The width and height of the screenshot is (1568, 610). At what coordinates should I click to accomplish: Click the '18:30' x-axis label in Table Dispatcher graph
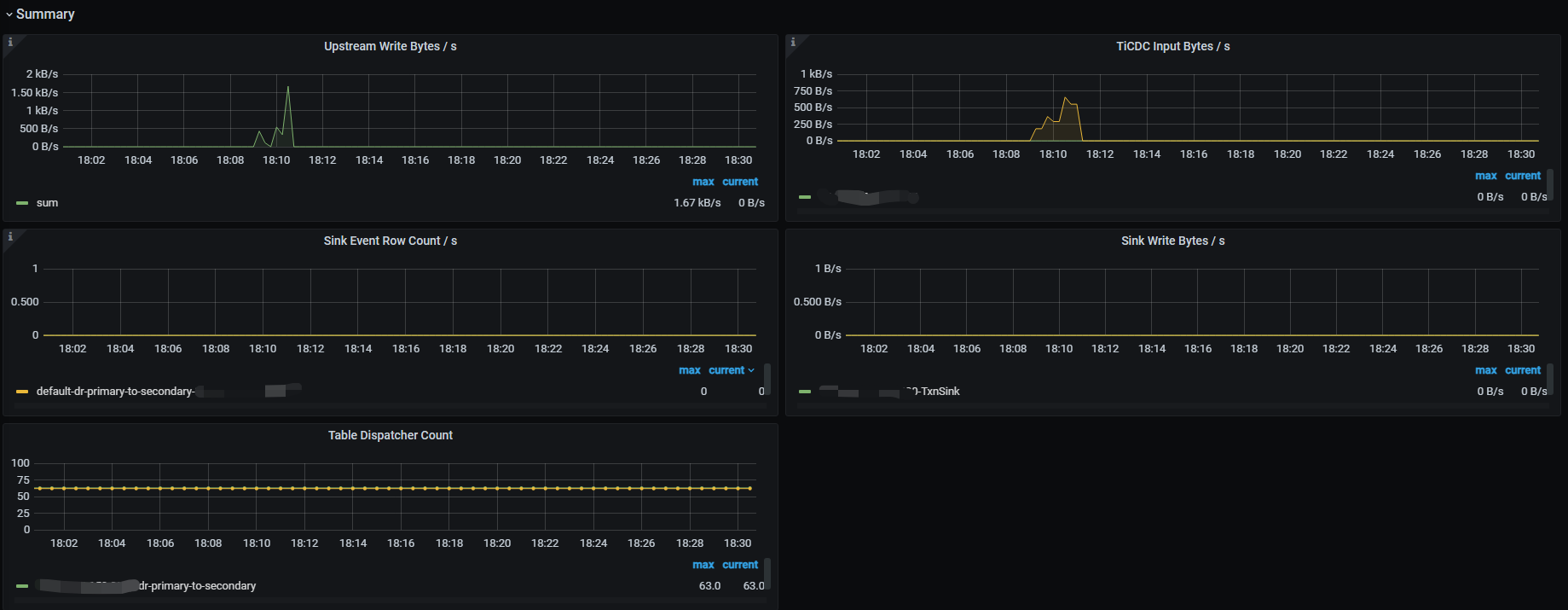point(738,543)
